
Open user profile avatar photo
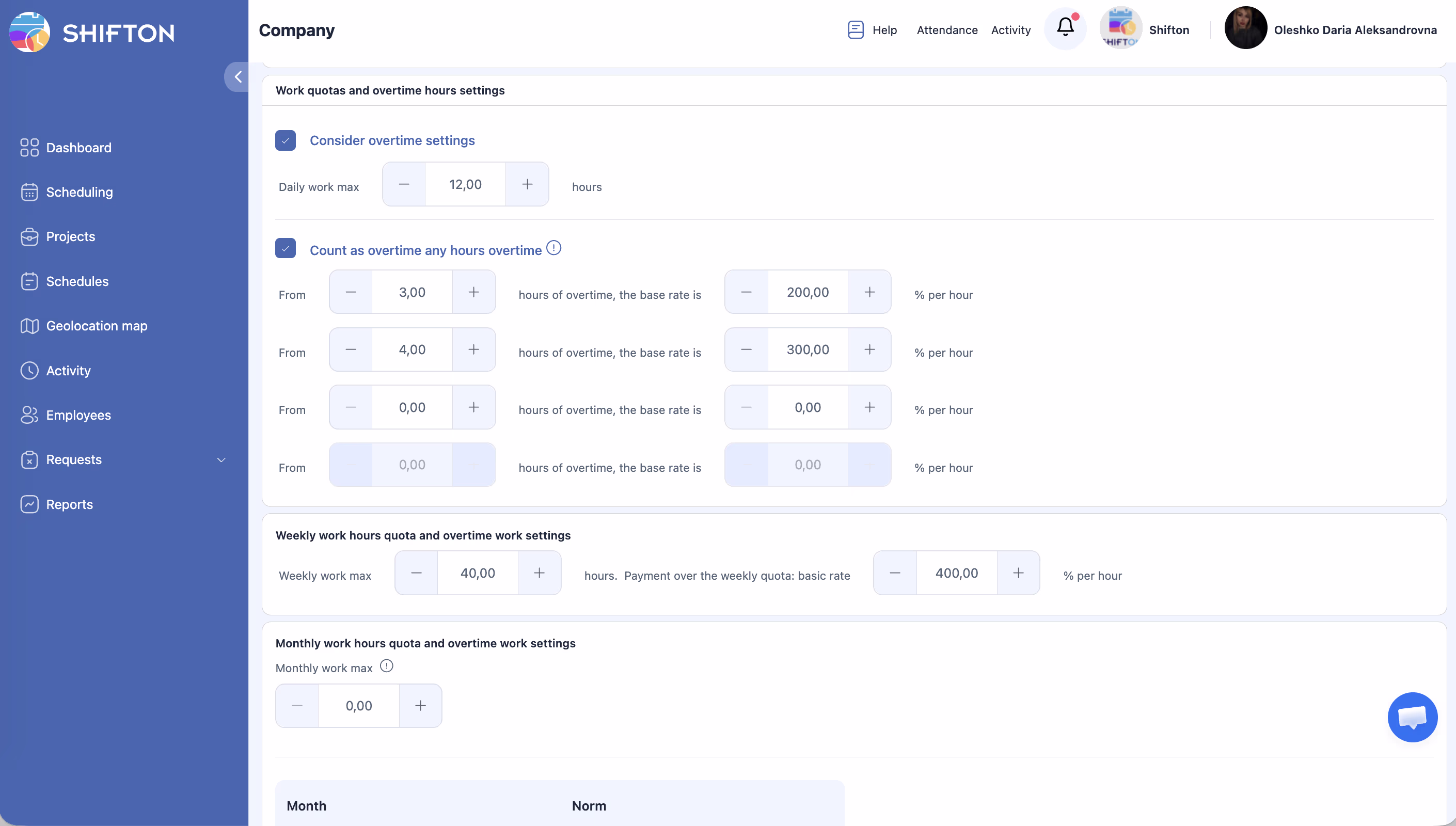1245,28
